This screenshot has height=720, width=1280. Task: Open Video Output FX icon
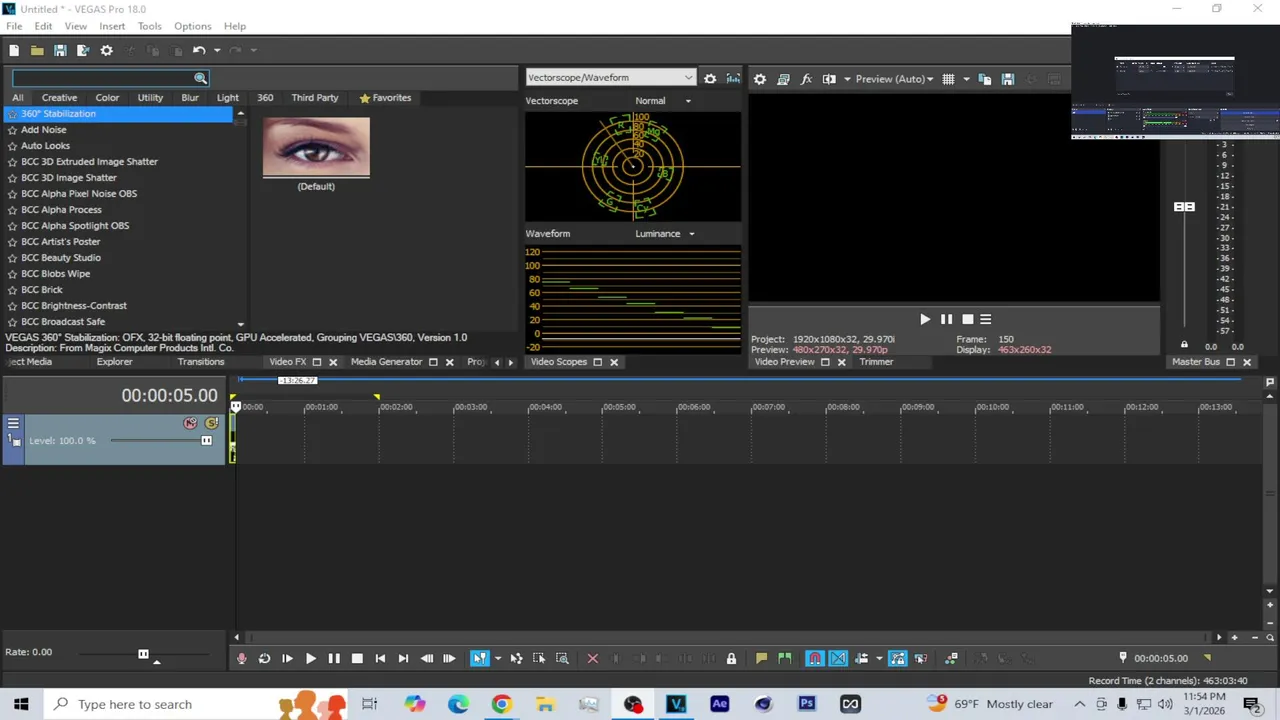point(806,79)
